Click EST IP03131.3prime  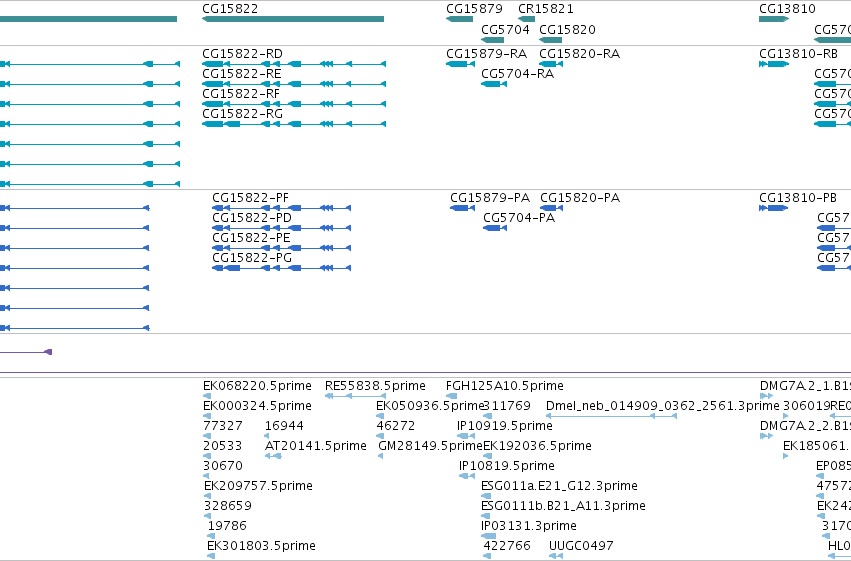529,526
